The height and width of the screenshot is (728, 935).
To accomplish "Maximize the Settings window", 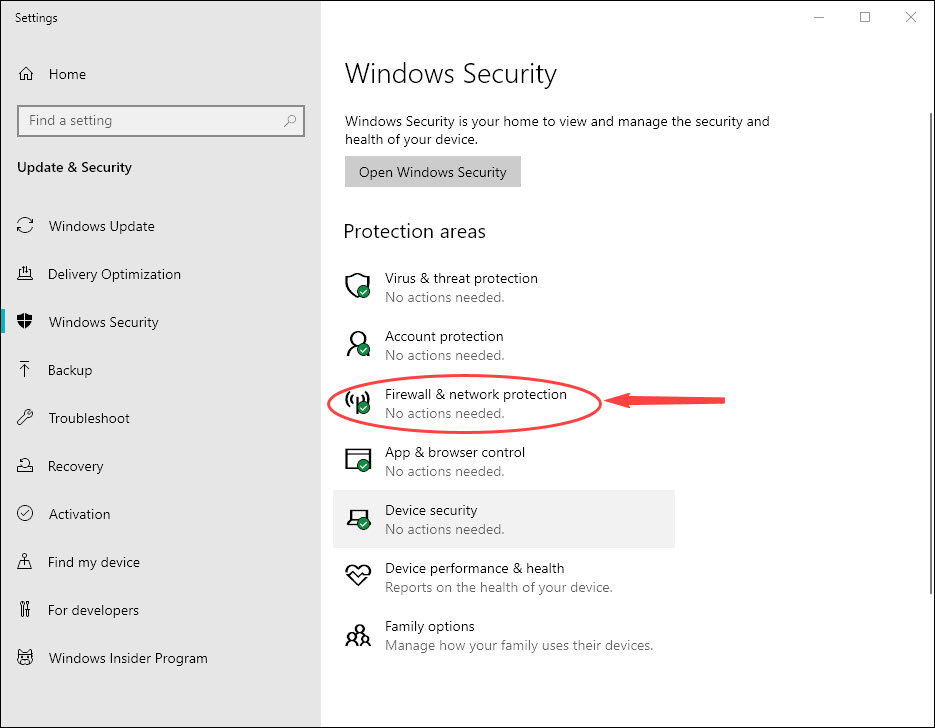I will (x=865, y=17).
